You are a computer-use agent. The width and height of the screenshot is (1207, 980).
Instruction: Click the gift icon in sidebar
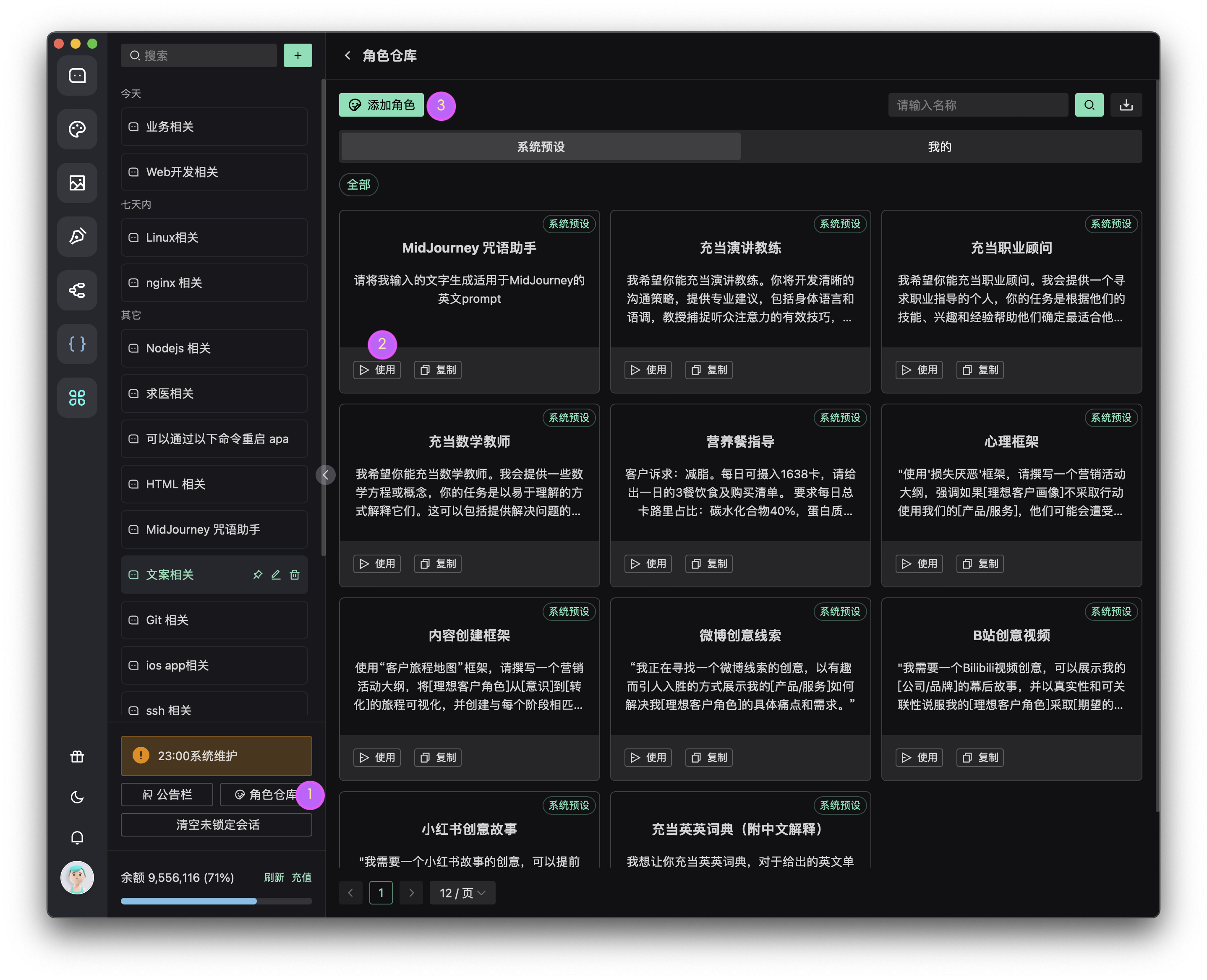[x=77, y=756]
